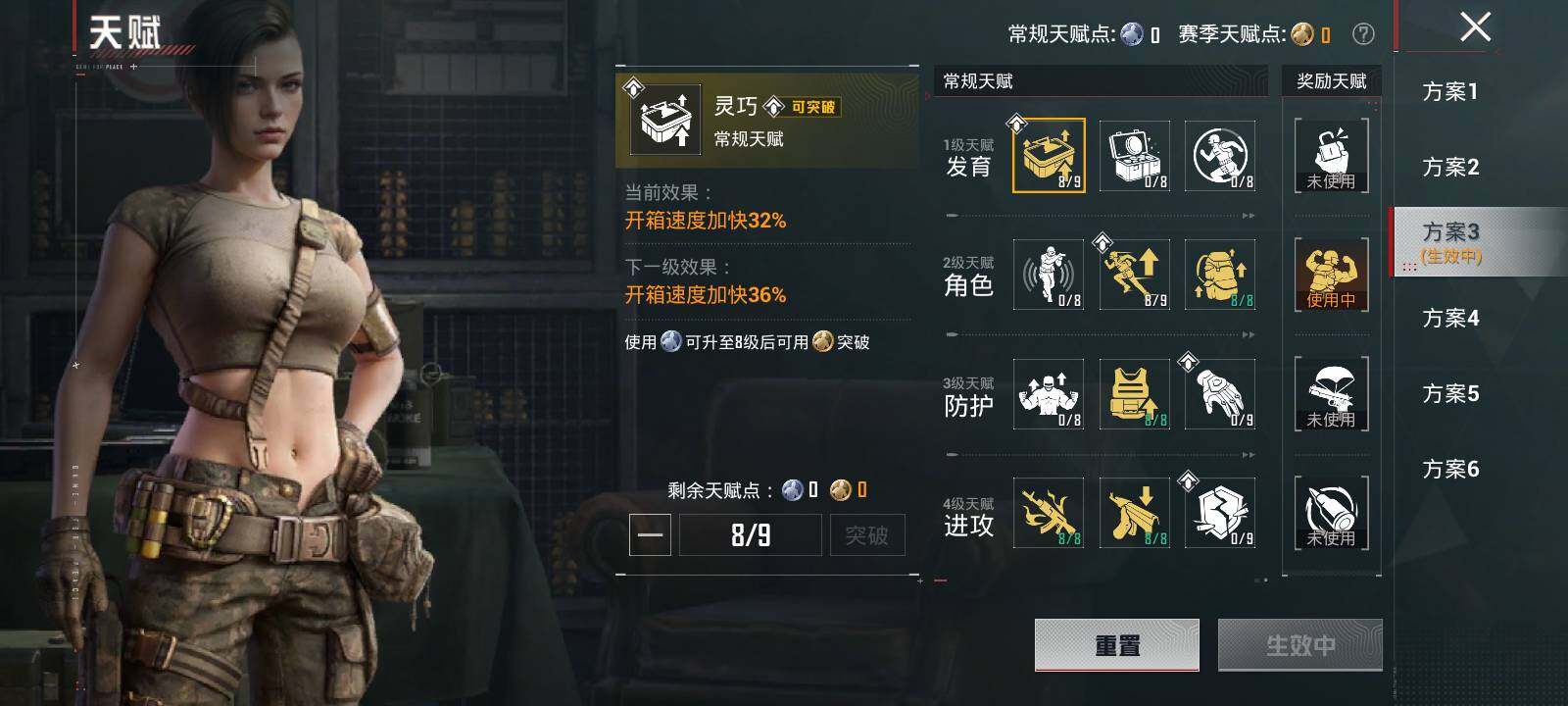Select the running soldier talent under 发育
The width and height of the screenshot is (1568, 706).
(x=1220, y=156)
